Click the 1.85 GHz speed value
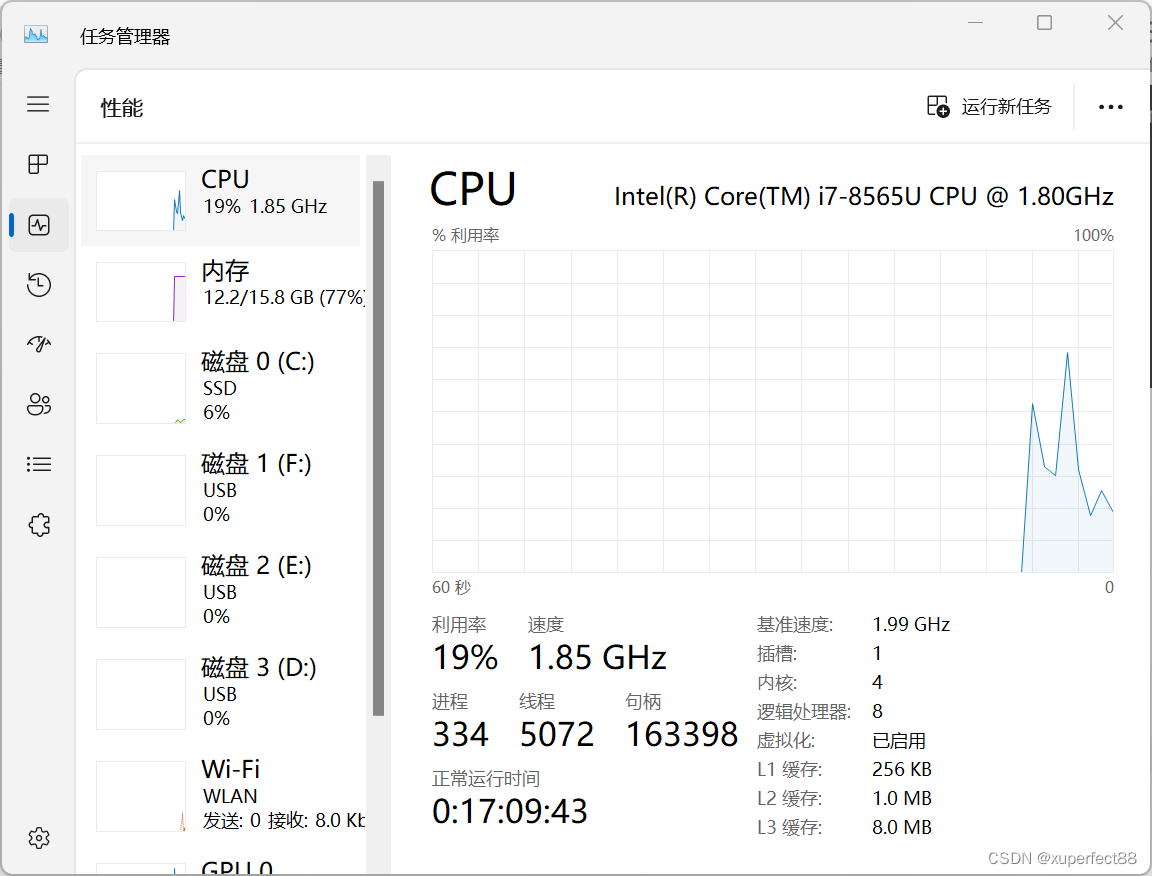This screenshot has width=1152, height=876. (x=597, y=657)
